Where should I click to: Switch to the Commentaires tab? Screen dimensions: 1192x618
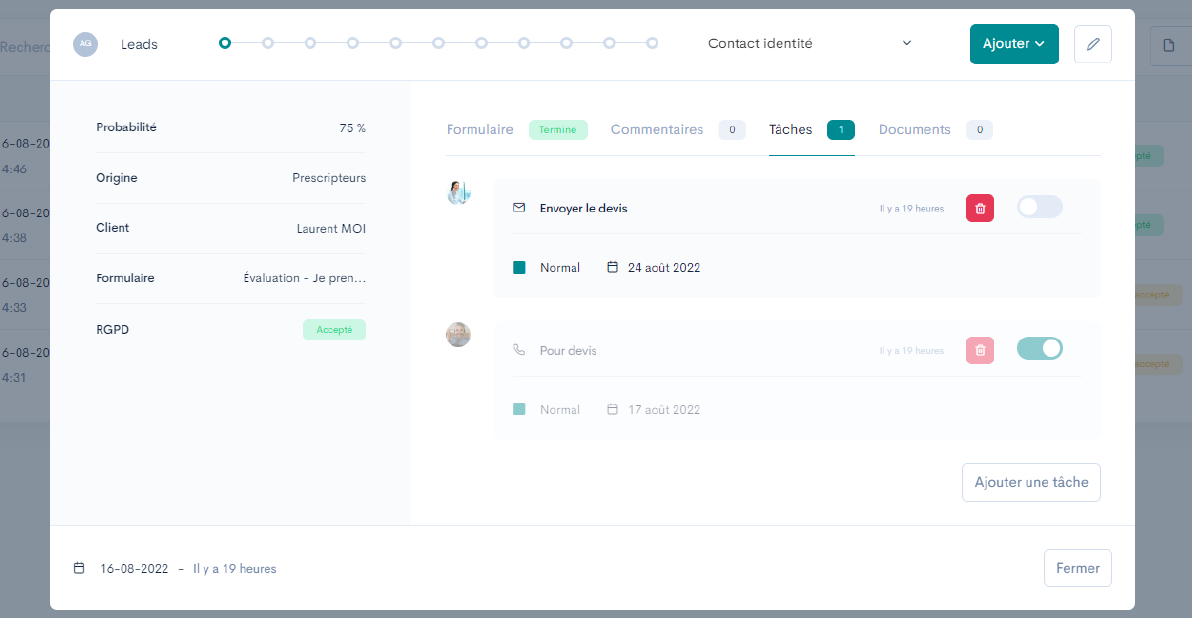pos(657,130)
